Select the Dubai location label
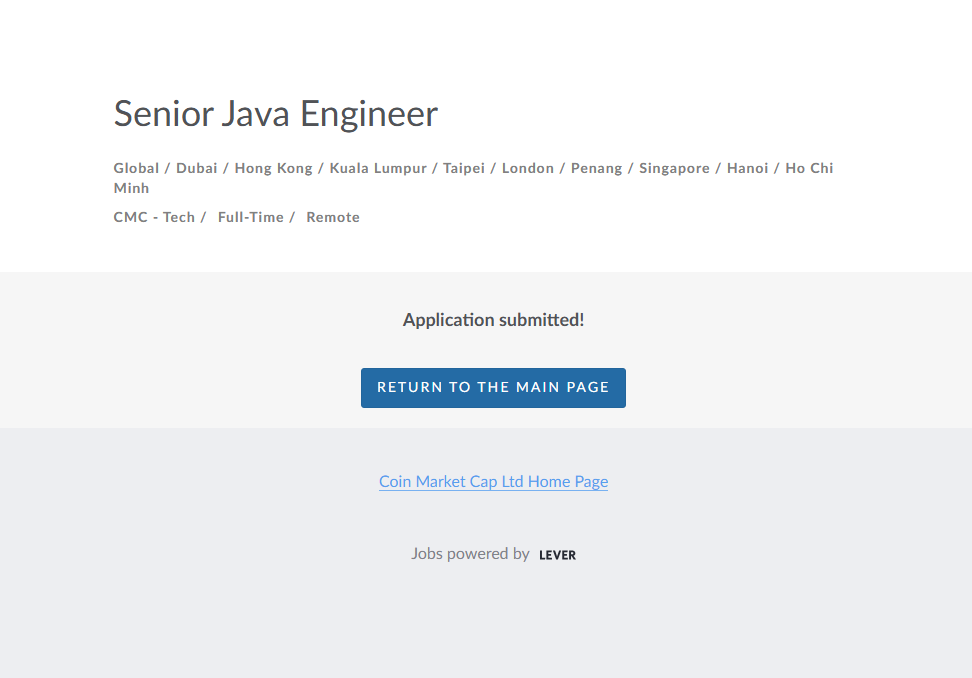Image resolution: width=972 pixels, height=678 pixels. point(197,168)
